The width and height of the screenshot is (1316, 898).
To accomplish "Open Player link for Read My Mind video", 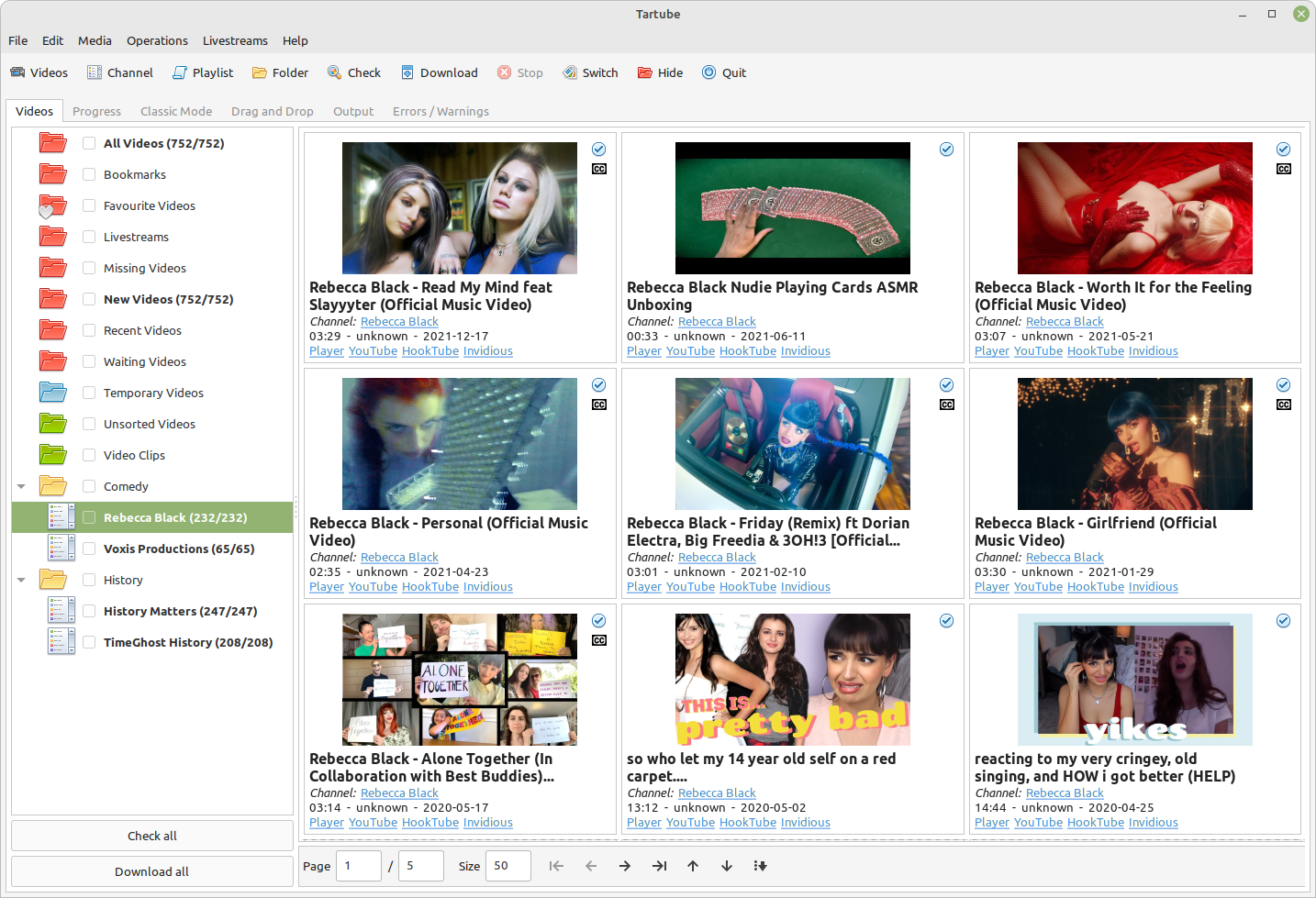I will [x=327, y=351].
